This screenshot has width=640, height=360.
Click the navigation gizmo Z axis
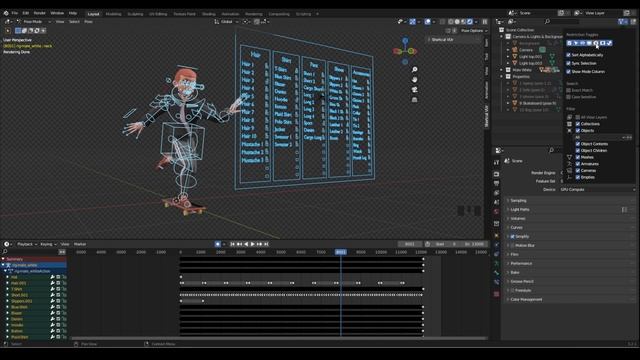(405, 41)
